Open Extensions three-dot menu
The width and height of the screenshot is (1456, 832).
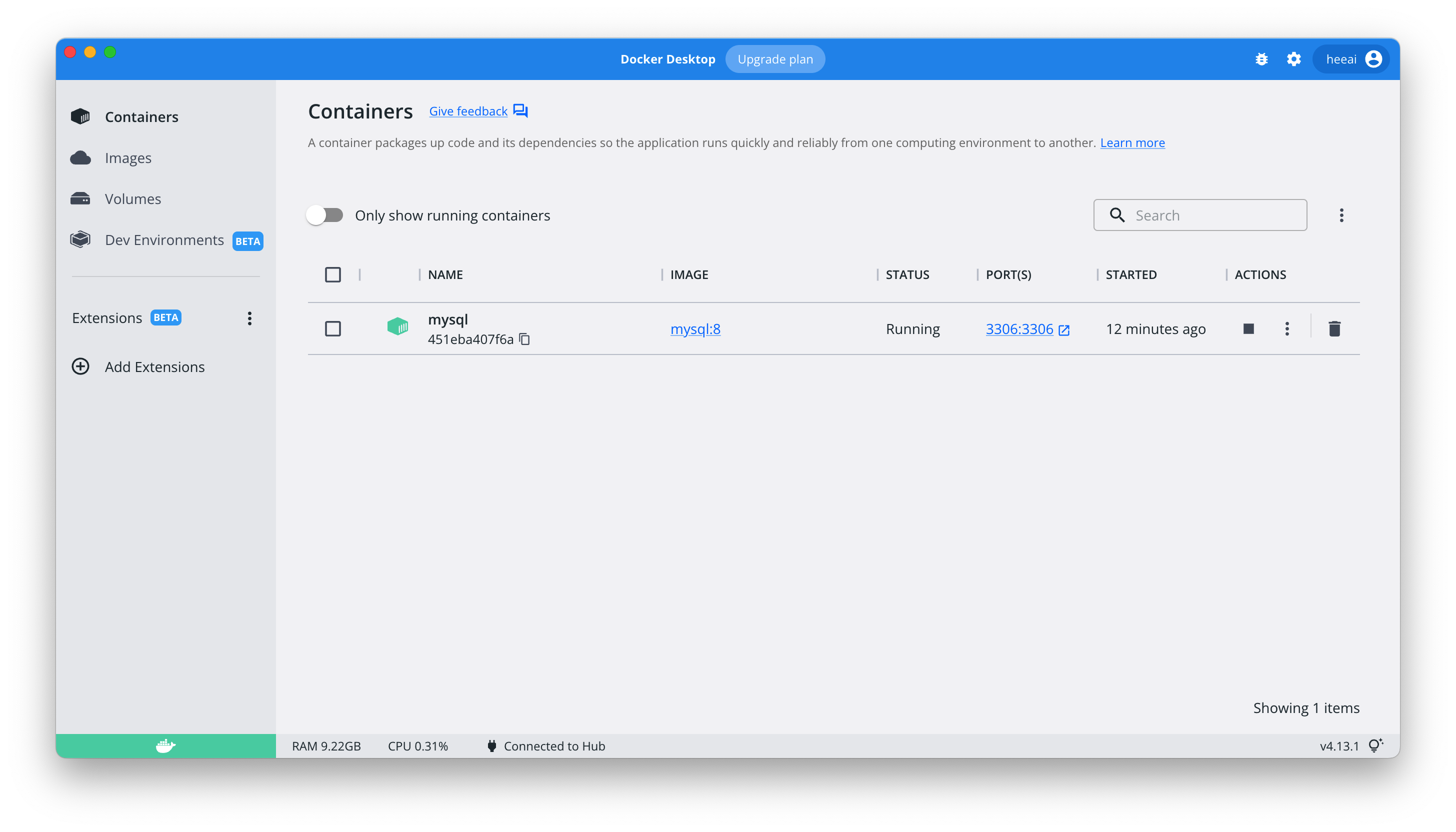249,318
